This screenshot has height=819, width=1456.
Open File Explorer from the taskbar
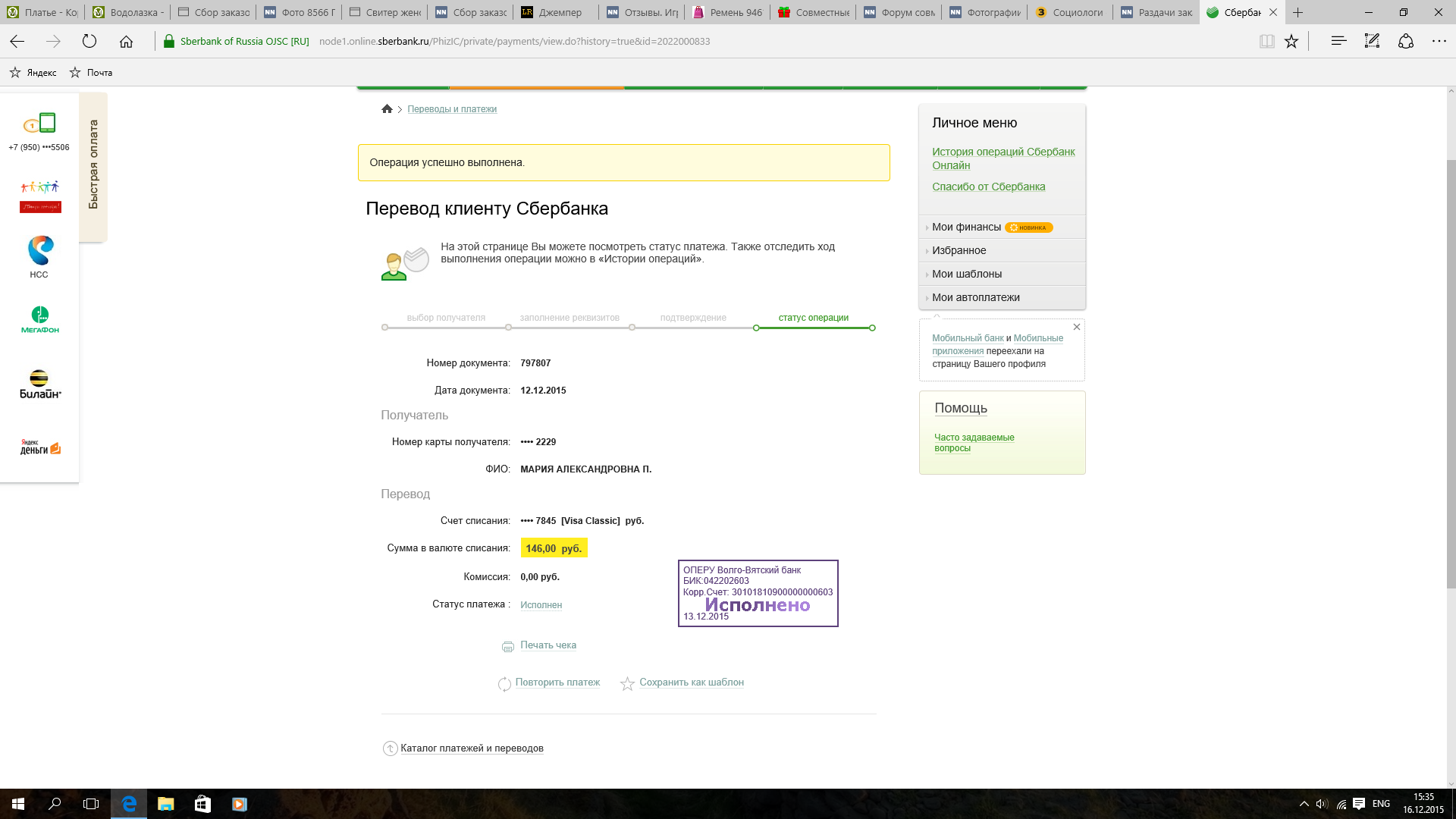165,804
